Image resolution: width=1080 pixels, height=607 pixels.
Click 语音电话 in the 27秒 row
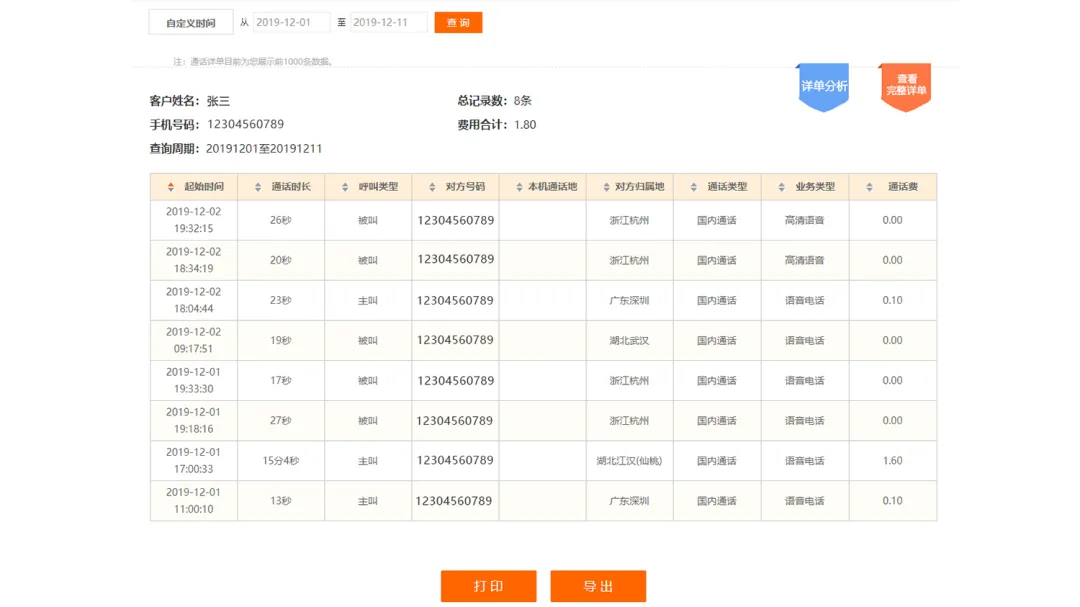coord(804,420)
